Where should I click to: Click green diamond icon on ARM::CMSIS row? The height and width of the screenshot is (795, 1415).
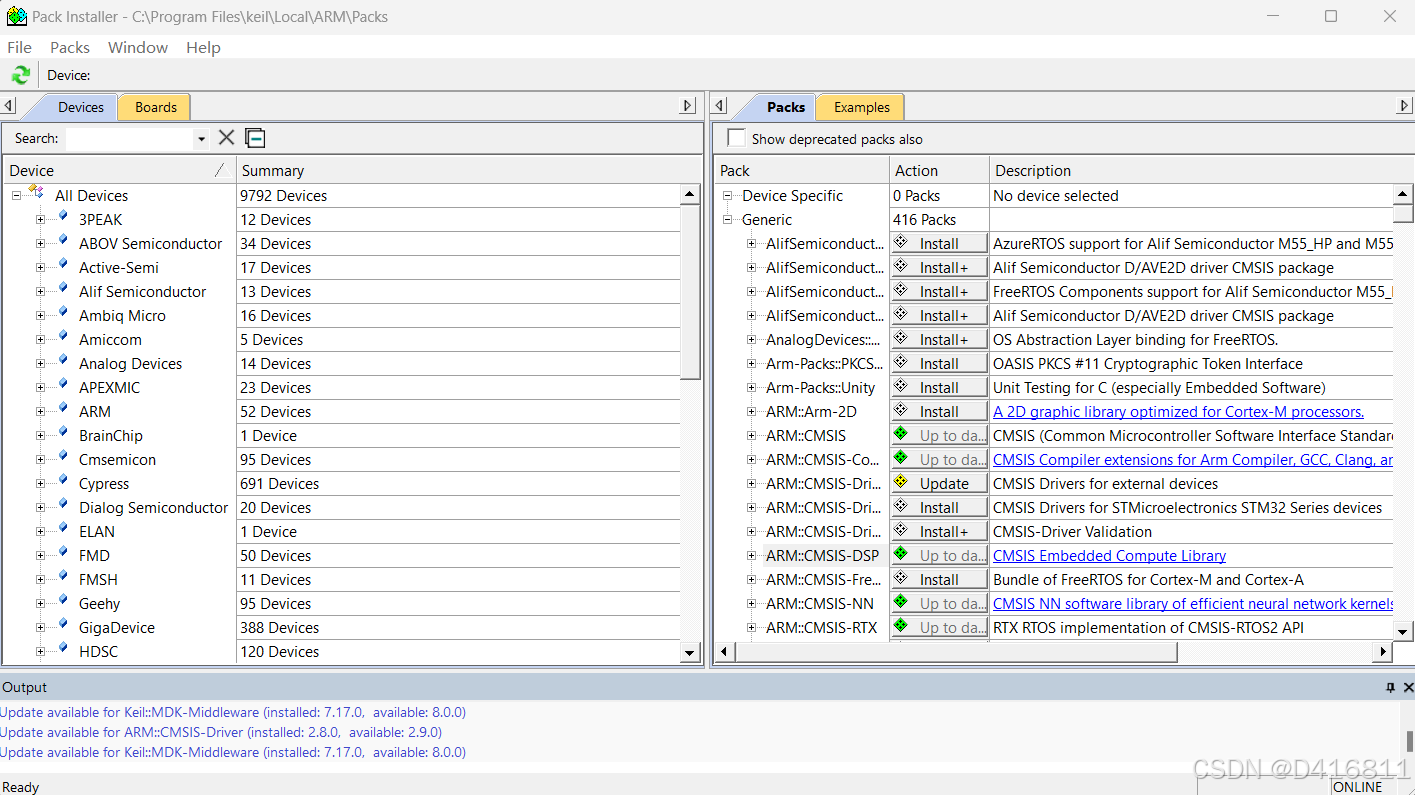(x=901, y=434)
